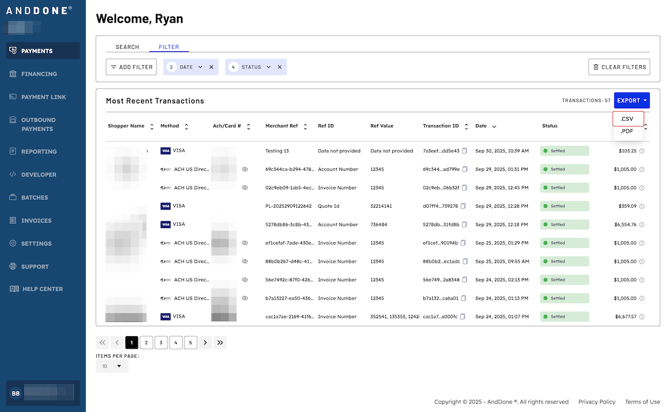Copy transaction ID 7a3eef...dd5e43
This screenshot has width=670, height=412.
point(465,151)
